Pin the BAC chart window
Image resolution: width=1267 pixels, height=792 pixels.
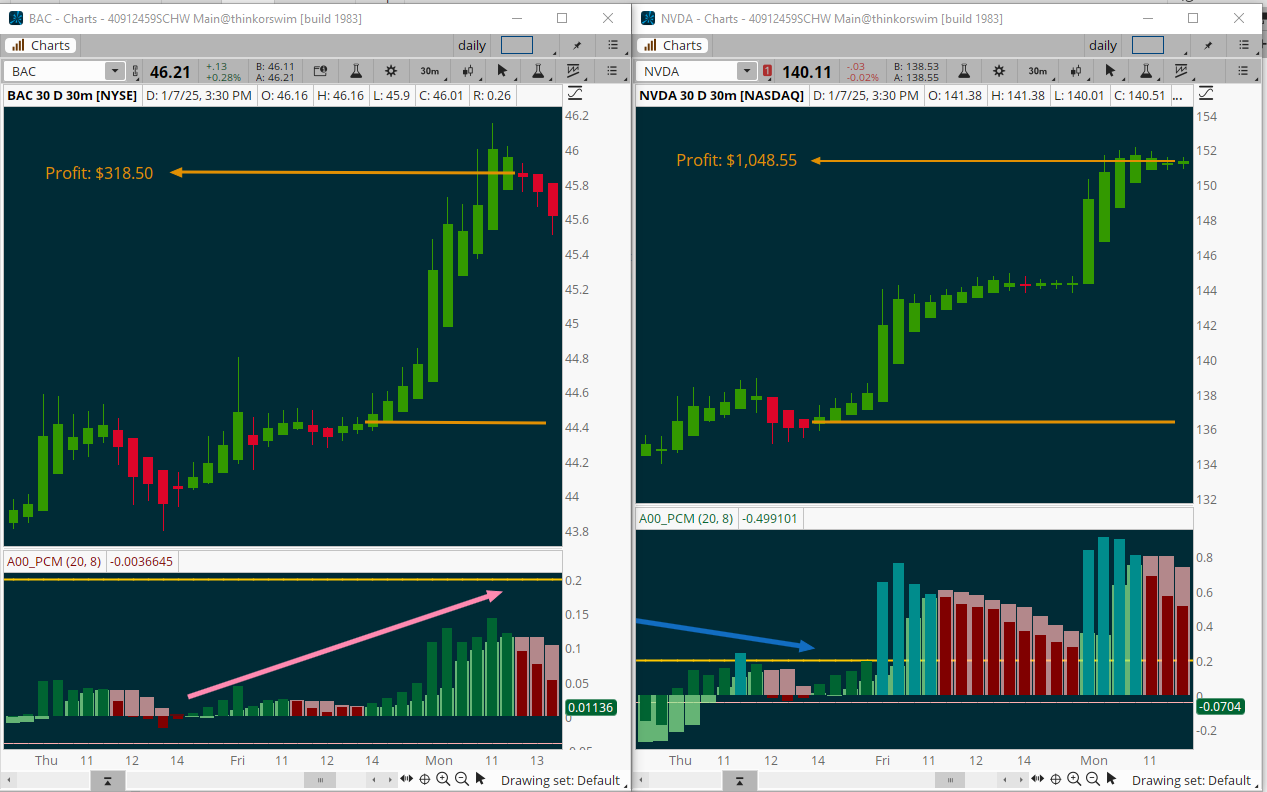point(577,45)
